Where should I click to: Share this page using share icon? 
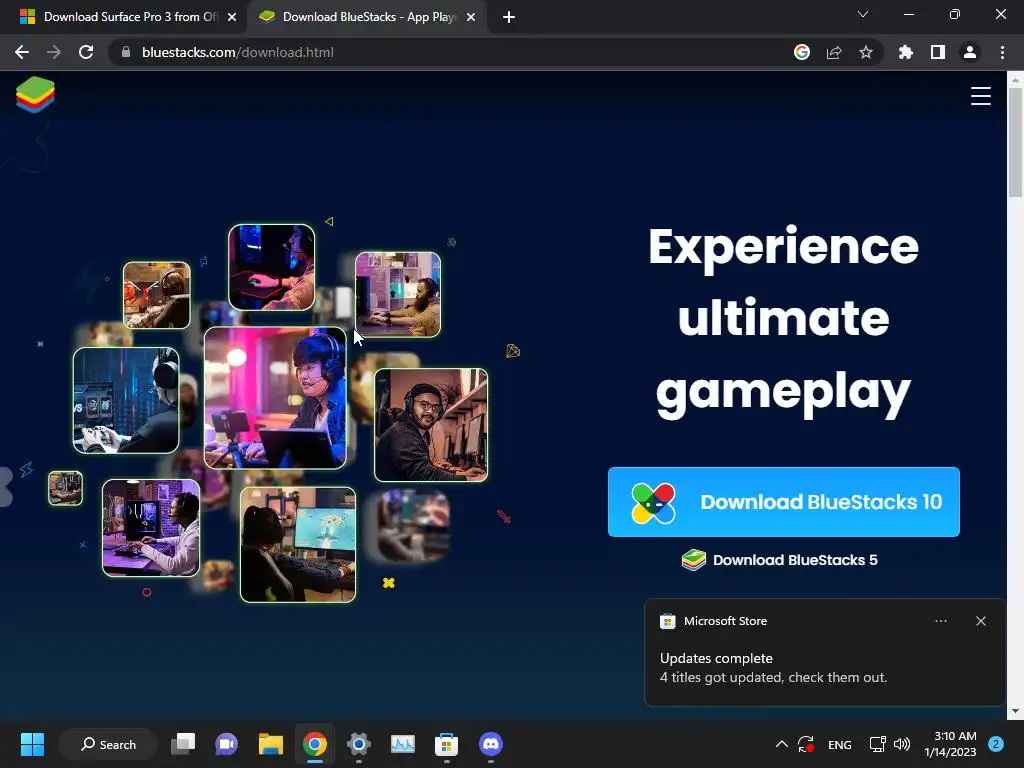(x=834, y=52)
